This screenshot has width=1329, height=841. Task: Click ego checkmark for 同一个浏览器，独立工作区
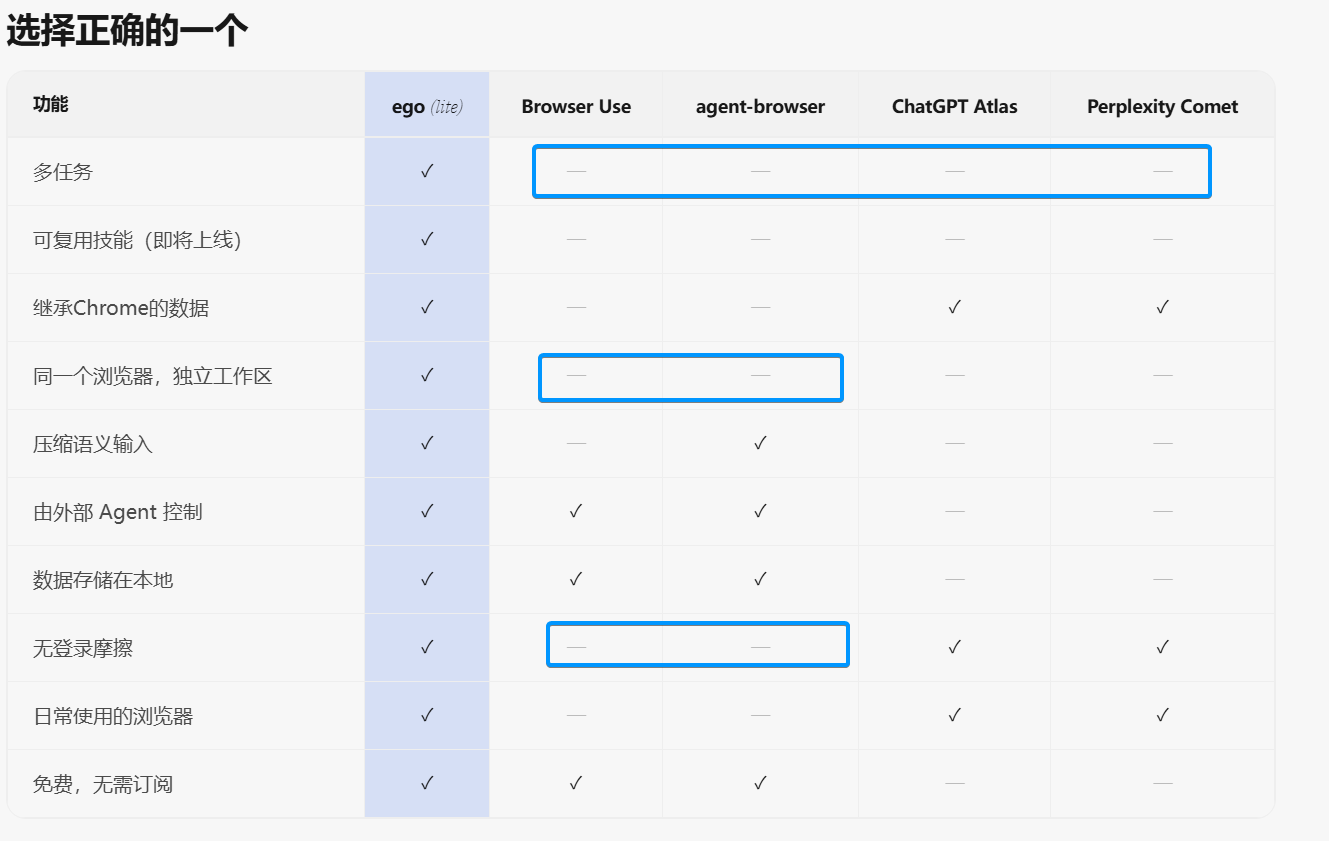coord(427,375)
